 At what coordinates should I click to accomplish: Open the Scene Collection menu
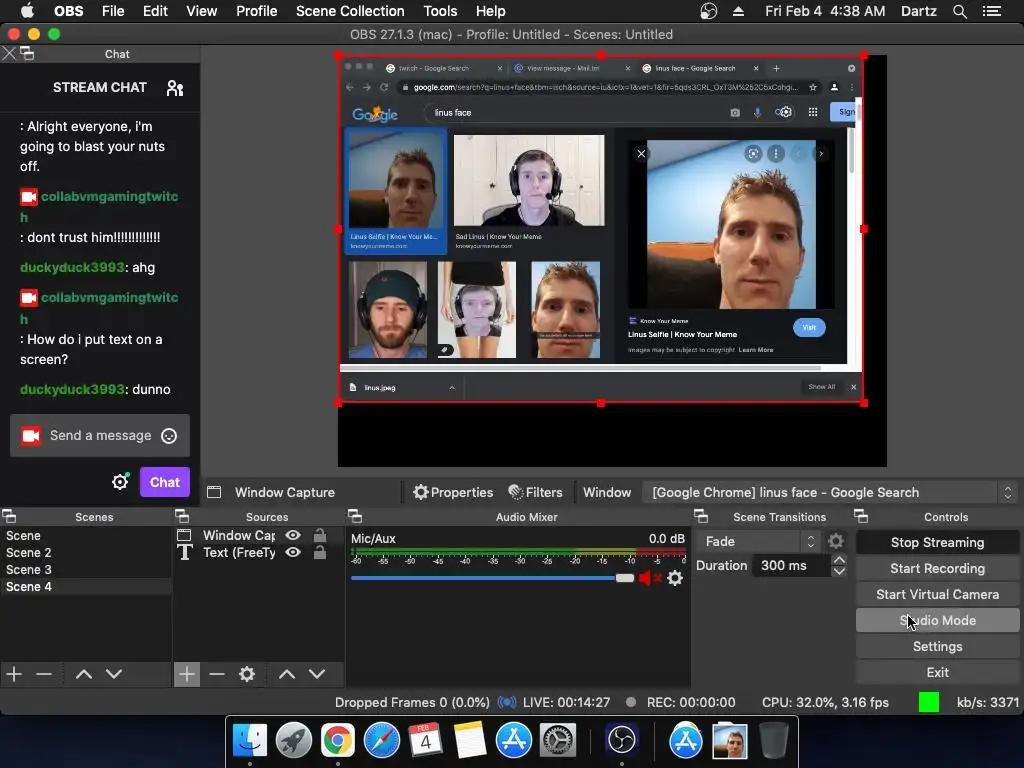pyautogui.click(x=350, y=11)
